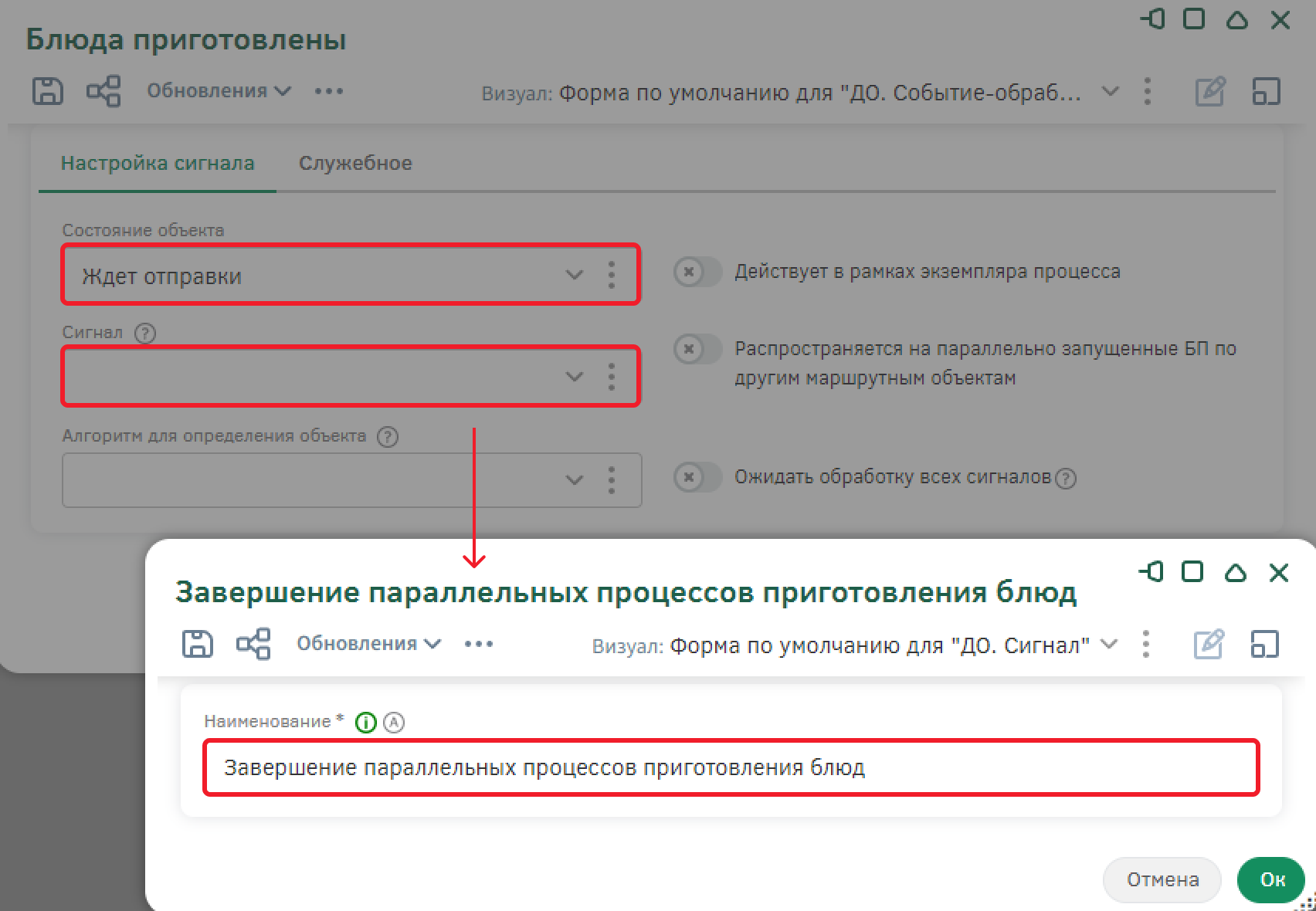This screenshot has width=1316, height=911.
Task: Click the green info icon beside Наименование
Action: (365, 722)
